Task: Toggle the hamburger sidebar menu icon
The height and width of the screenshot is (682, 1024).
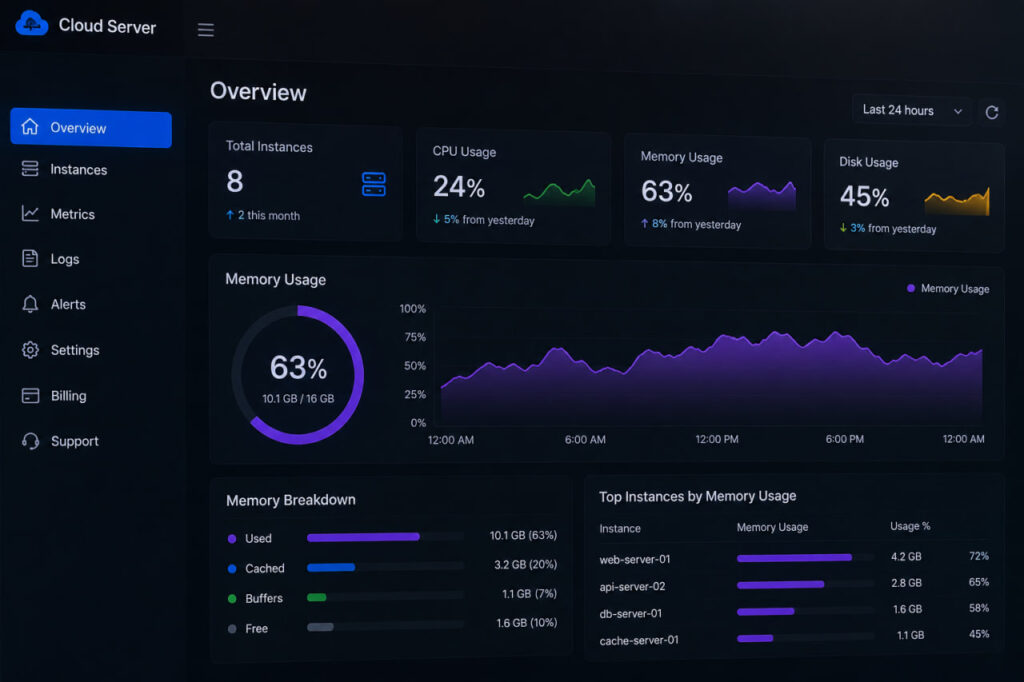Action: point(206,30)
